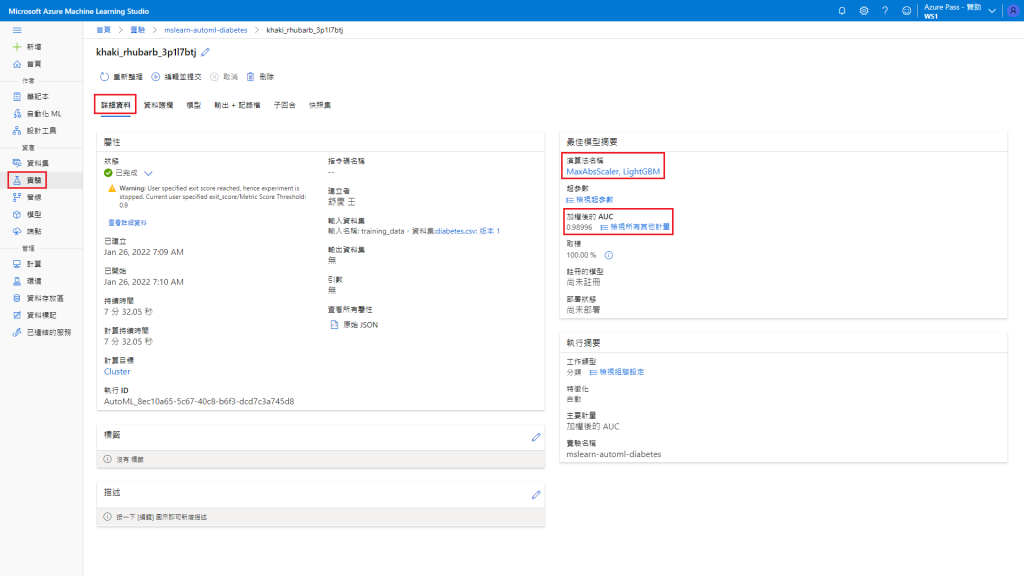
Task: Click the notifications bell icon
Action: tap(842, 11)
